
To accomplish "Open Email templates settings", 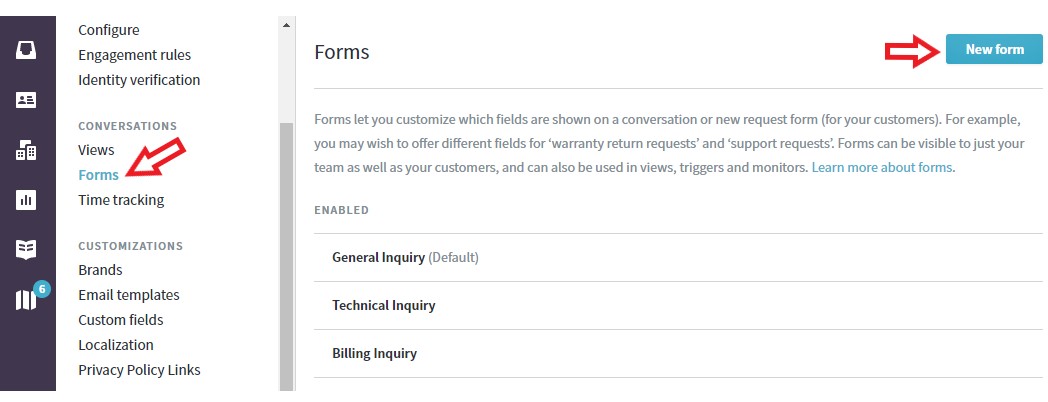I will (x=129, y=295).
